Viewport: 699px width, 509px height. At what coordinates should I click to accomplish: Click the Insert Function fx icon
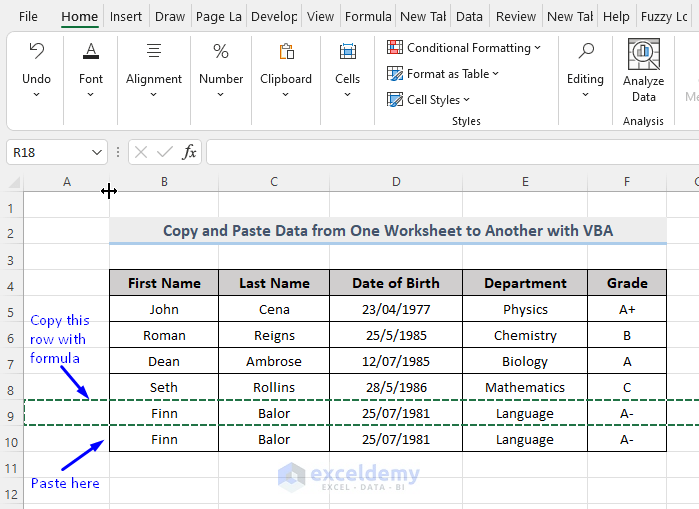(x=189, y=152)
